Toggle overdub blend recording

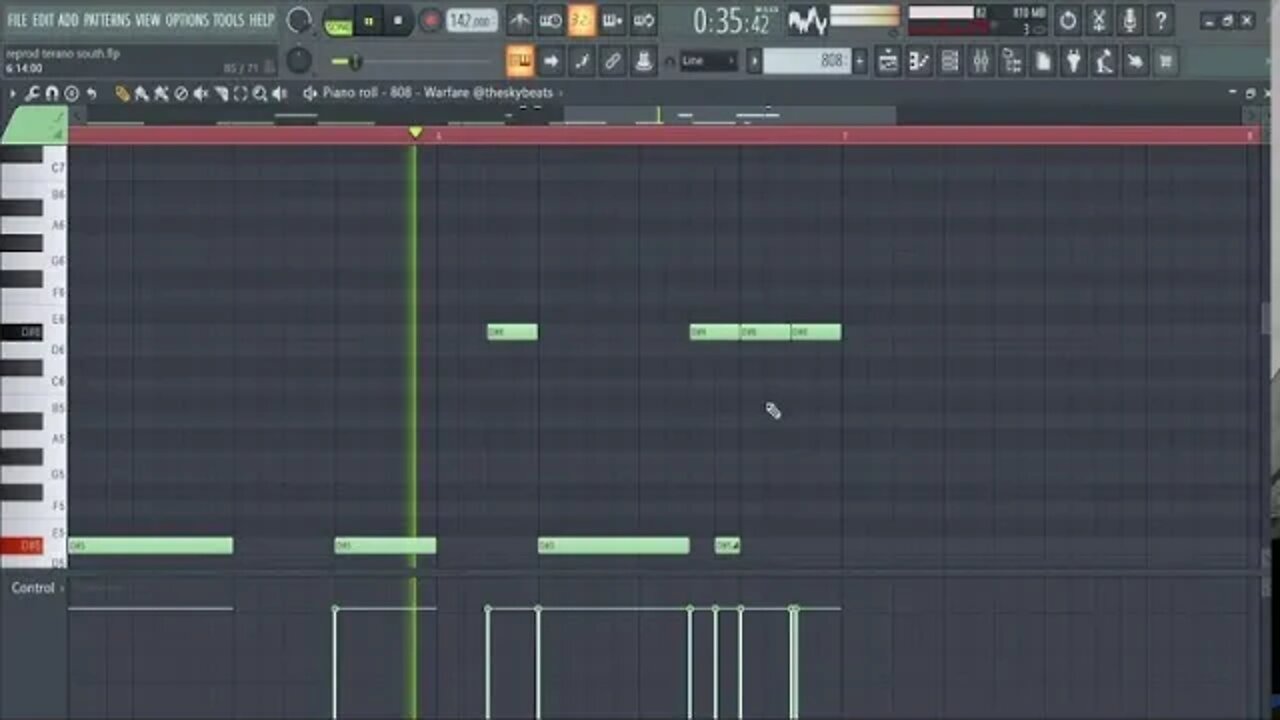(x=613, y=20)
